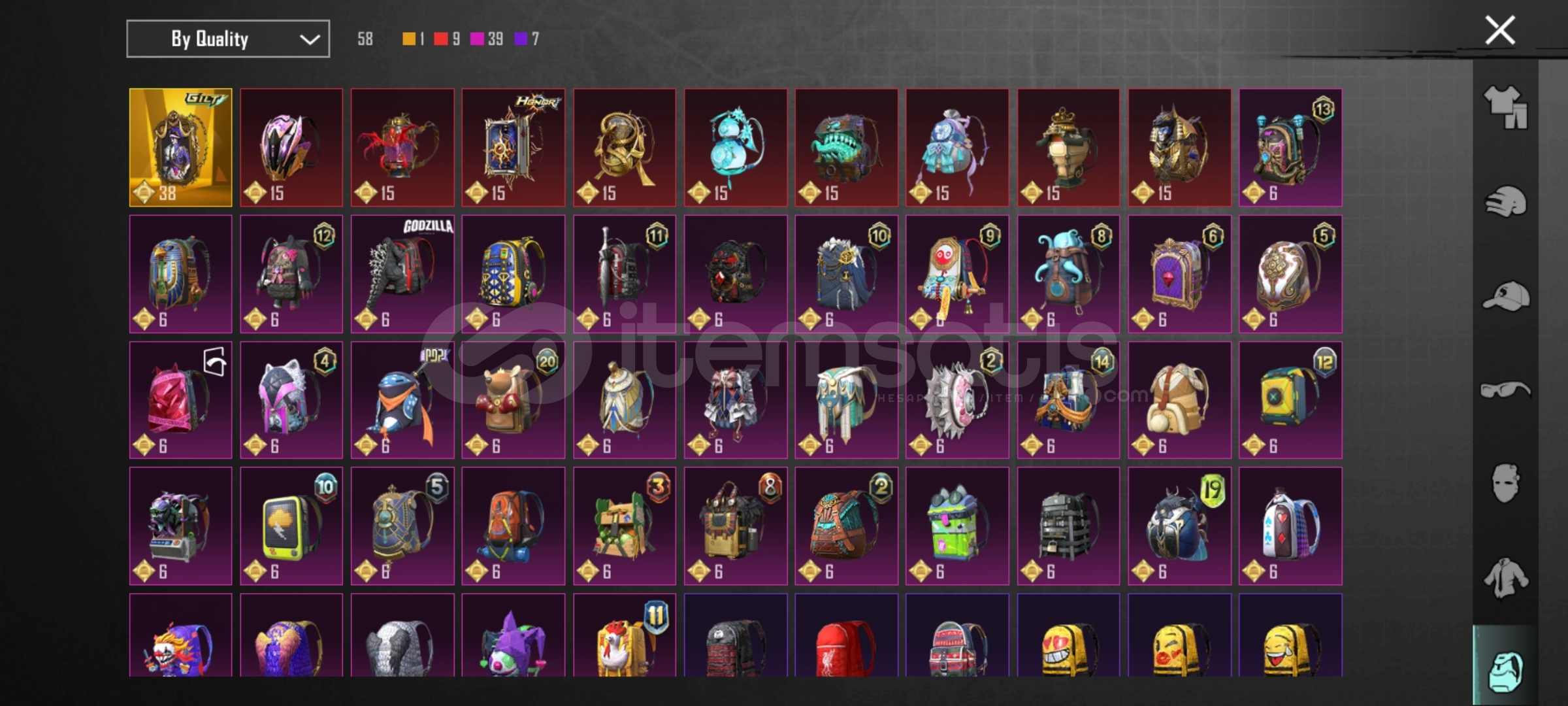Viewport: 1568px width, 706px height.
Task: Select the green monster backpack level 19
Action: [1179, 526]
